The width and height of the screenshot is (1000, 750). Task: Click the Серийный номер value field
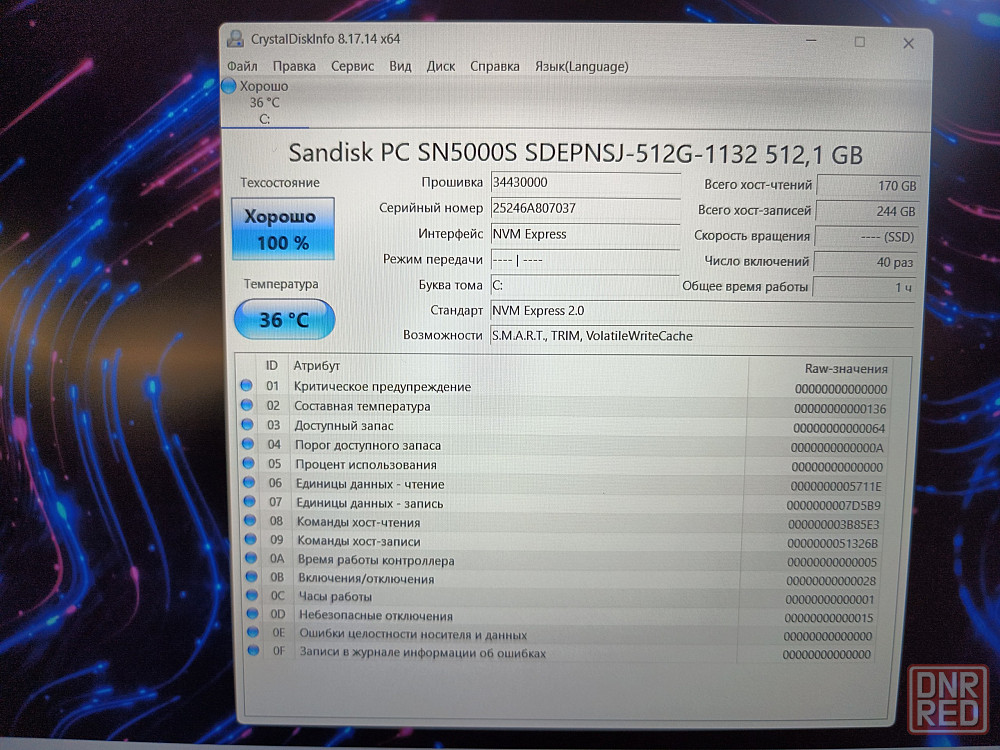pos(584,209)
